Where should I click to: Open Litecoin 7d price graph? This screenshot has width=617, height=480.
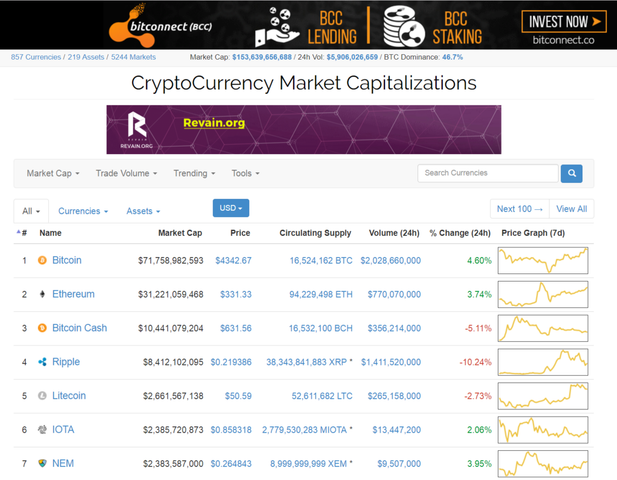(543, 395)
